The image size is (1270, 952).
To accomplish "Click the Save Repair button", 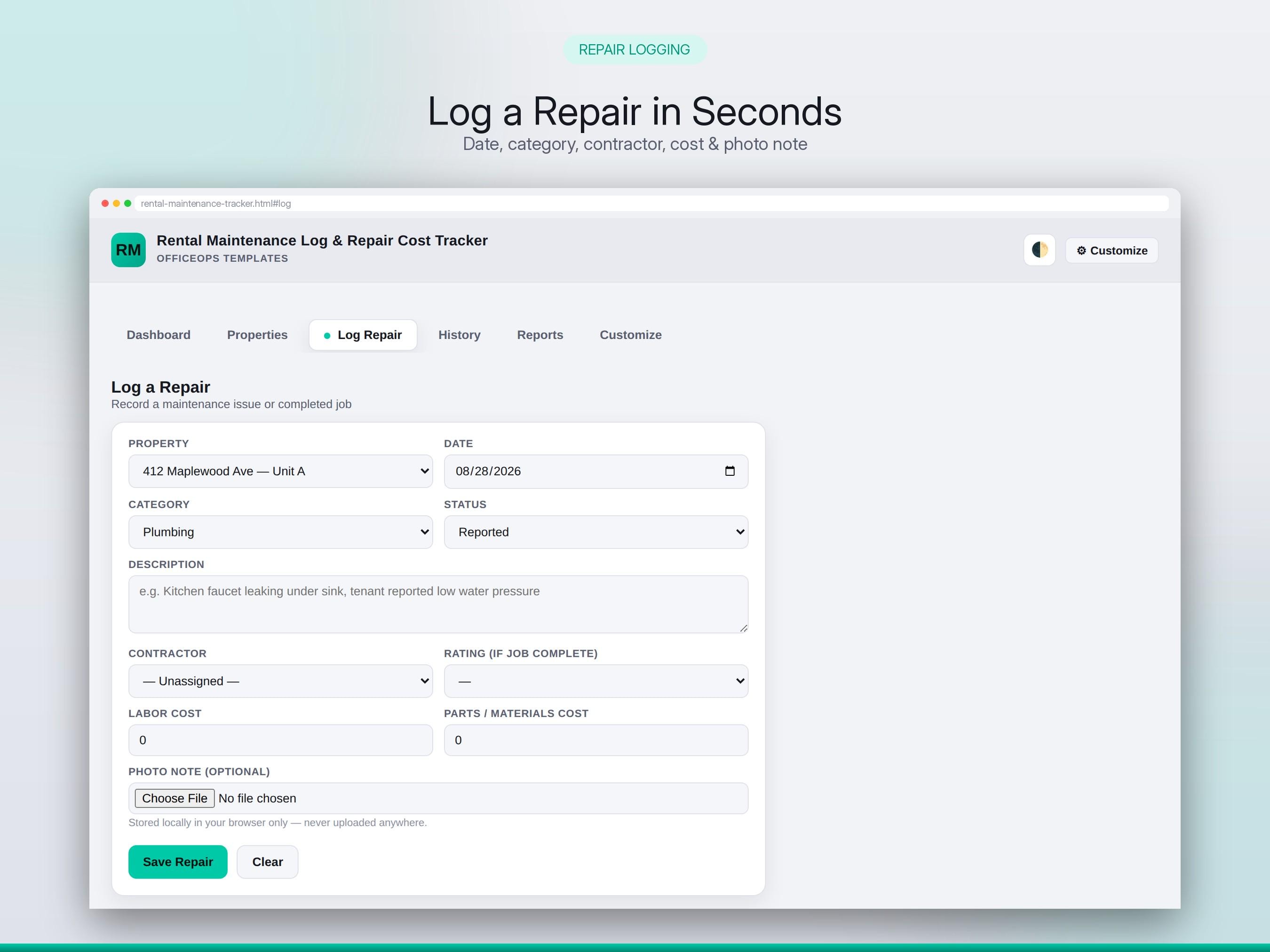I will [178, 862].
